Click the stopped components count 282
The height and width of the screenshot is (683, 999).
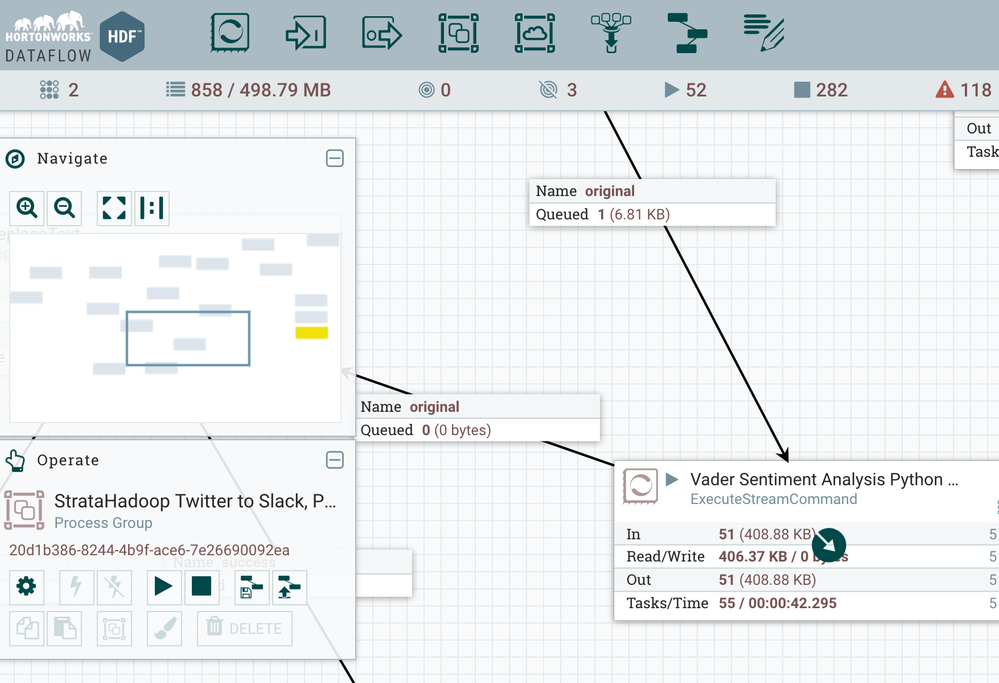(821, 90)
